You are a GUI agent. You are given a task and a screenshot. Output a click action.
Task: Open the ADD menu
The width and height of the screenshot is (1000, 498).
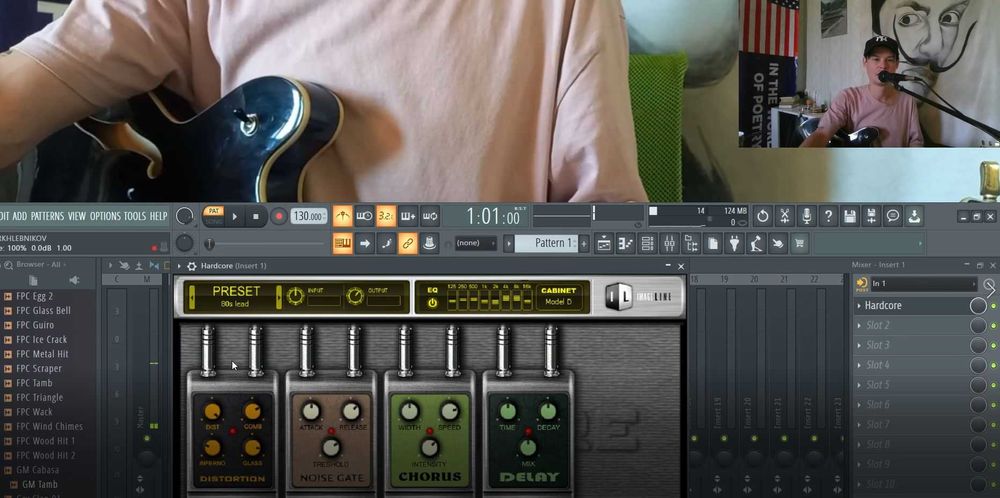[x=20, y=216]
